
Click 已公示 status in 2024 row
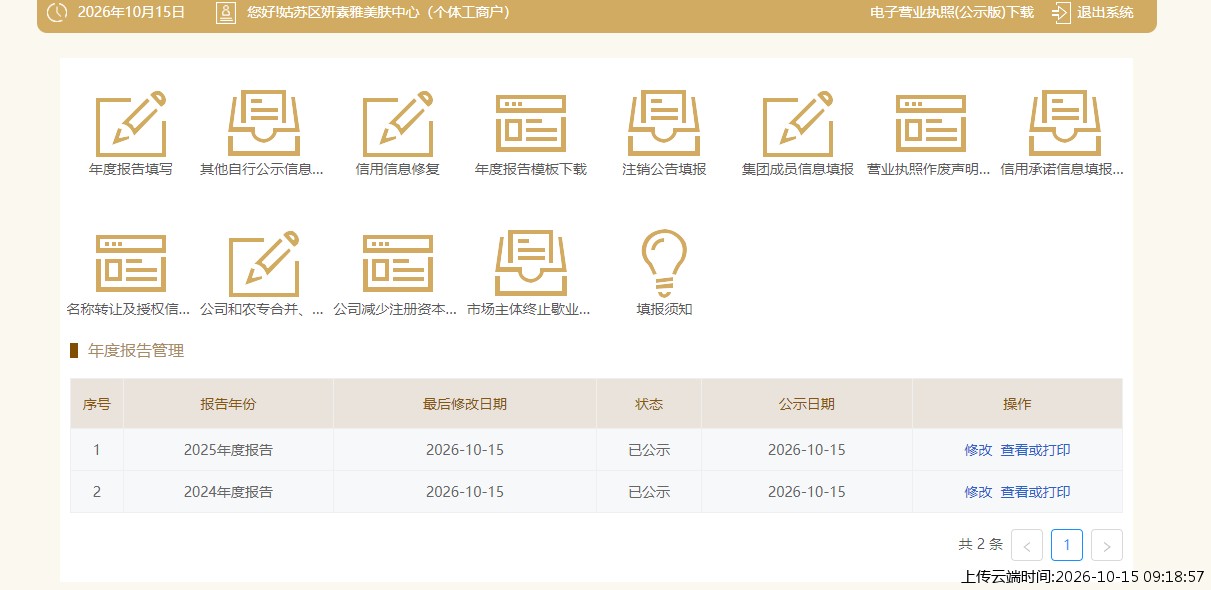coord(649,492)
